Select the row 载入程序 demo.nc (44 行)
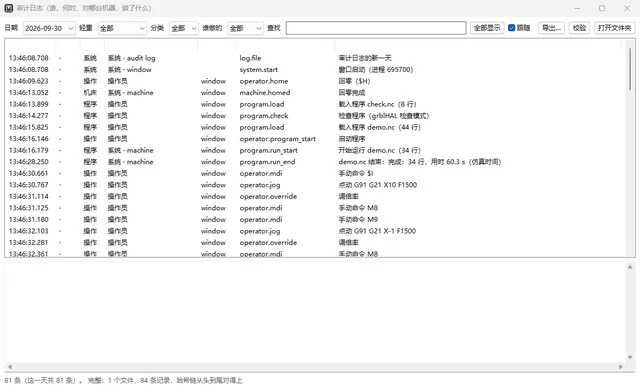 [314, 127]
